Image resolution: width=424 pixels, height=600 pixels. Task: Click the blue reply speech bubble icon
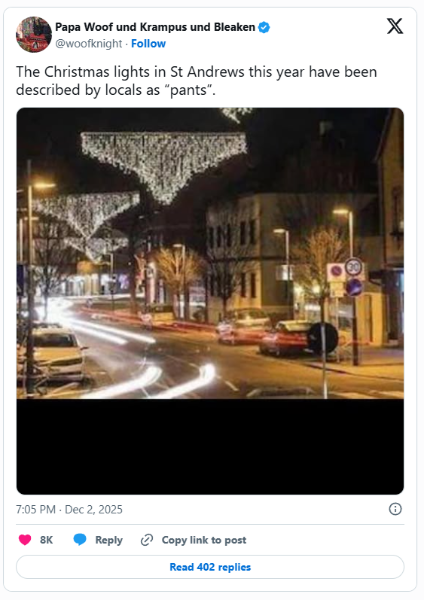[80, 540]
